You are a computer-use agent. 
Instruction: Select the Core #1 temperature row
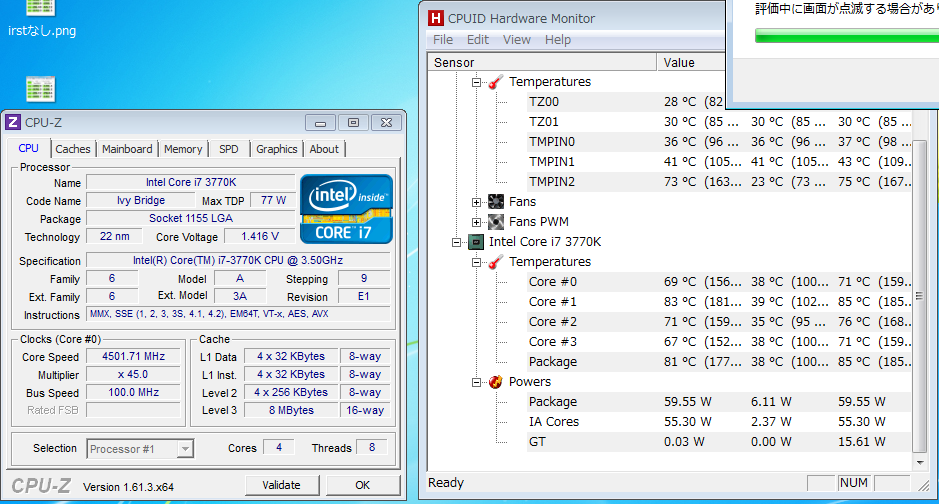719,302
